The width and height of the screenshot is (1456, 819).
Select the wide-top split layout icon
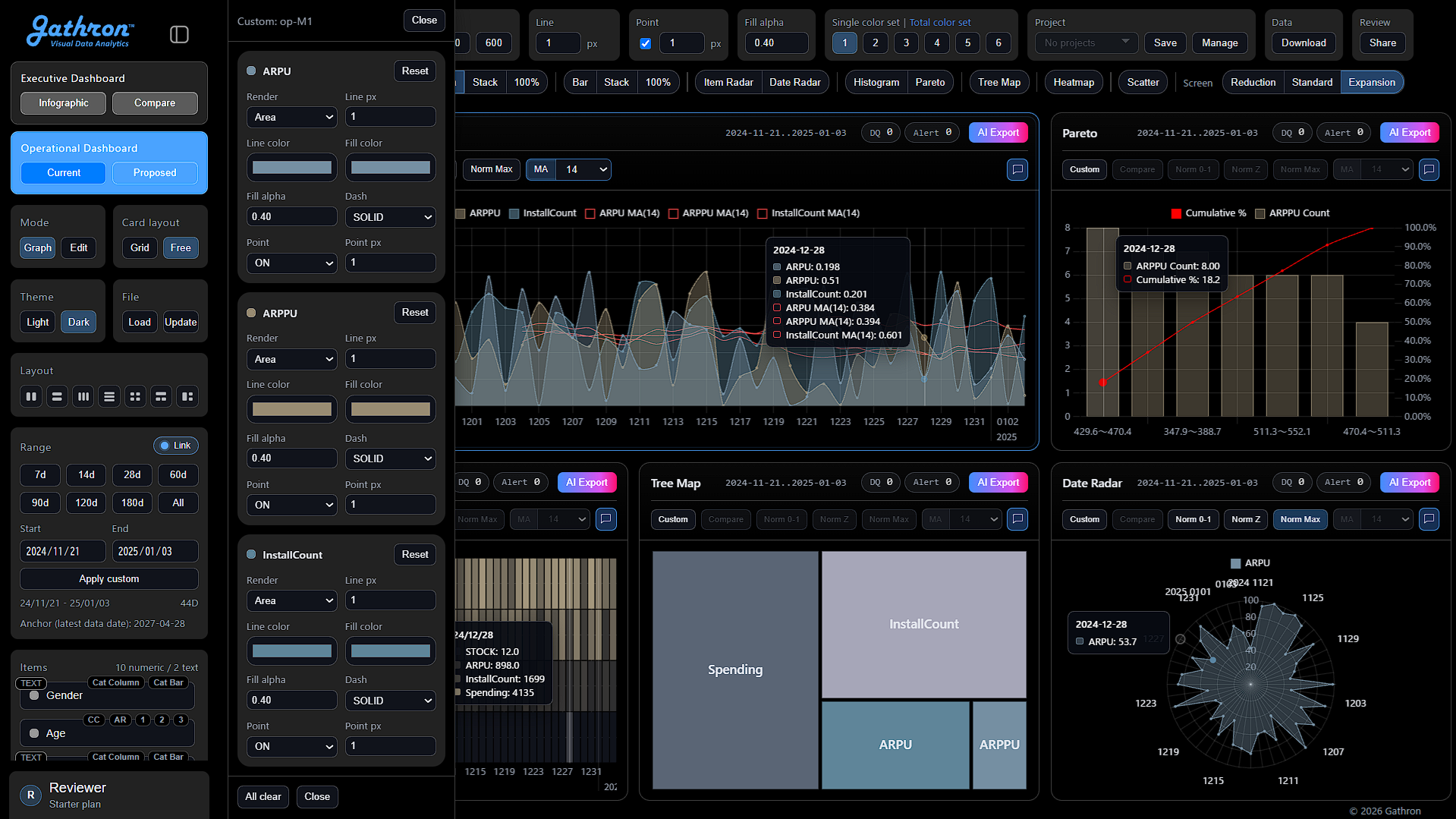point(161,396)
